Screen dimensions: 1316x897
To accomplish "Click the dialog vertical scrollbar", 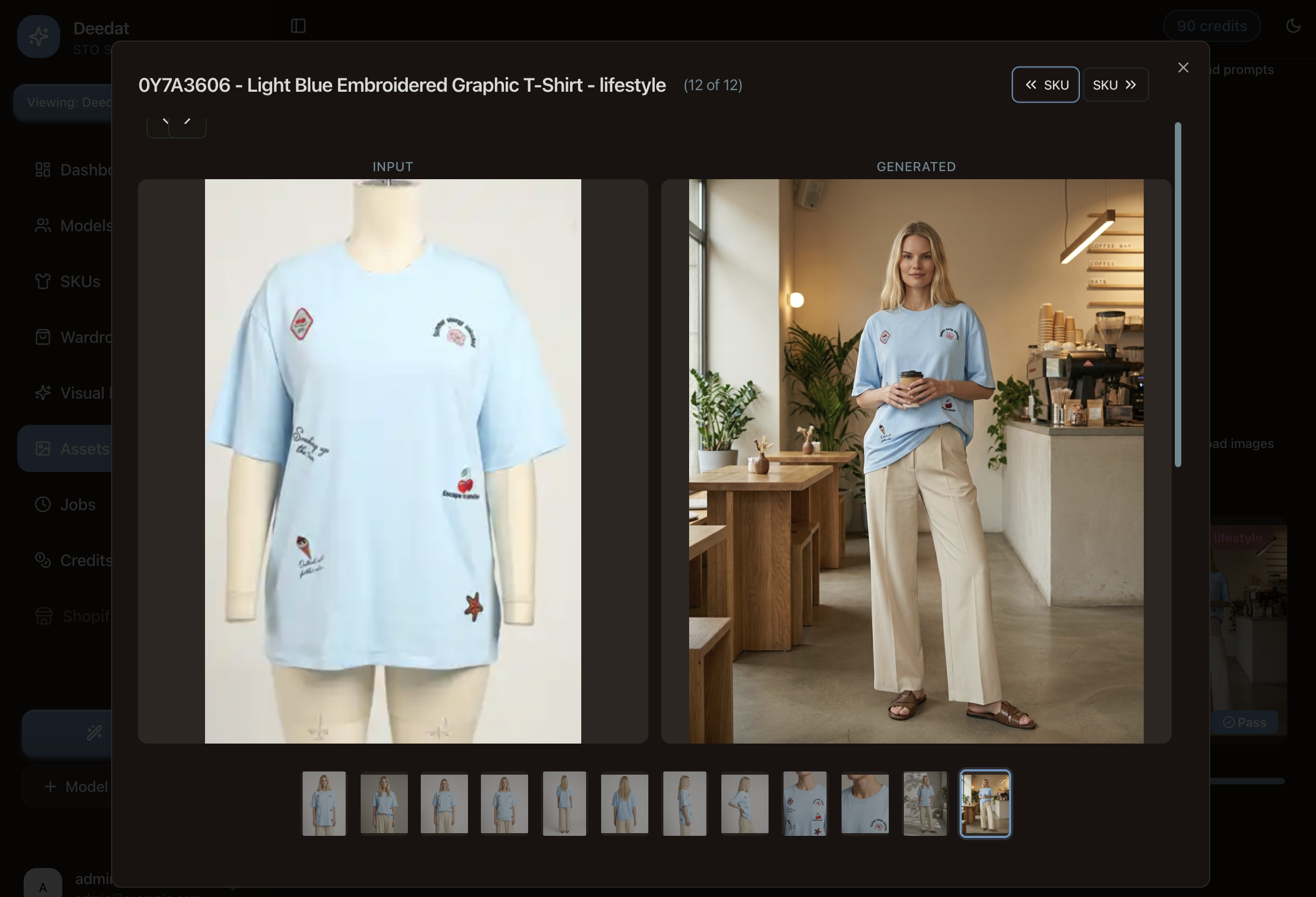I will pyautogui.click(x=1178, y=295).
